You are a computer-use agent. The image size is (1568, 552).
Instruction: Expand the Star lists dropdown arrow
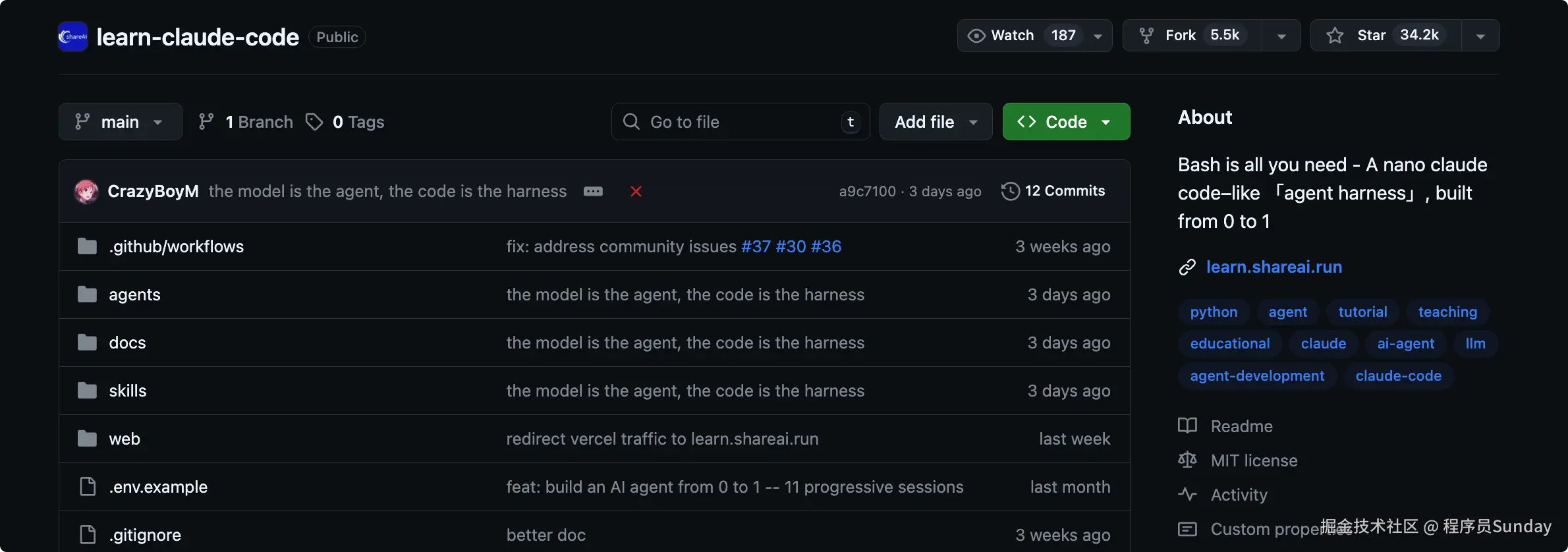[x=1480, y=36]
